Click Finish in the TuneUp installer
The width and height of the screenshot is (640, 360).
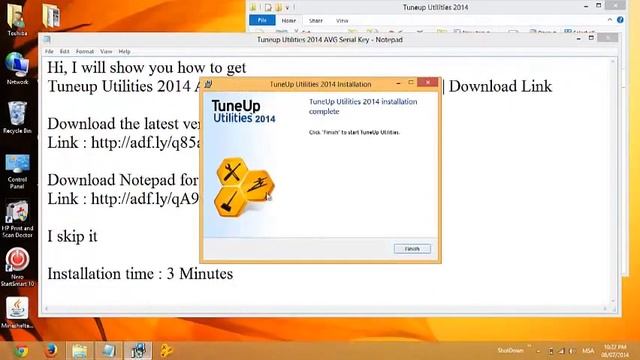pyautogui.click(x=412, y=249)
